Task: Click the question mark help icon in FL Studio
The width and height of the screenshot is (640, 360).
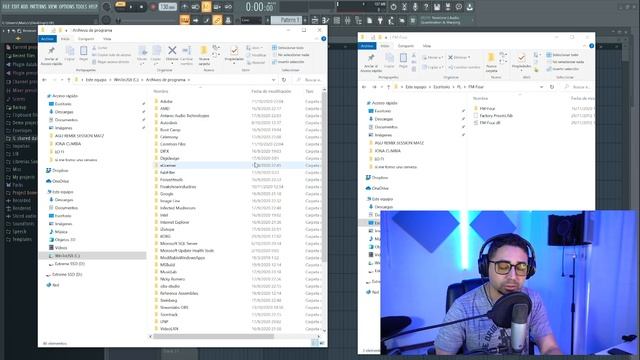Action: pyautogui.click(x=426, y=7)
